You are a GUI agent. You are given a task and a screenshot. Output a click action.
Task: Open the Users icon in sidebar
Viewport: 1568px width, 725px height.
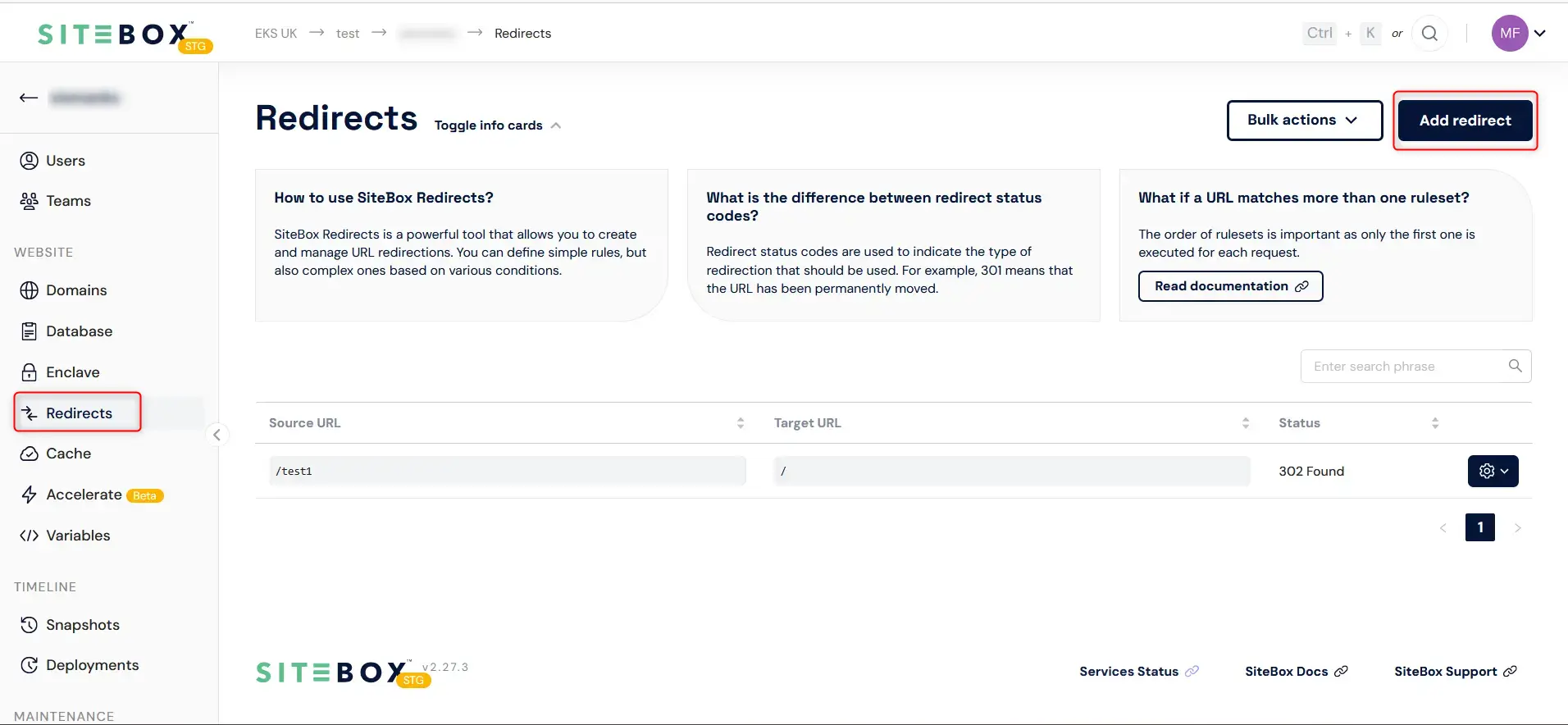click(30, 161)
